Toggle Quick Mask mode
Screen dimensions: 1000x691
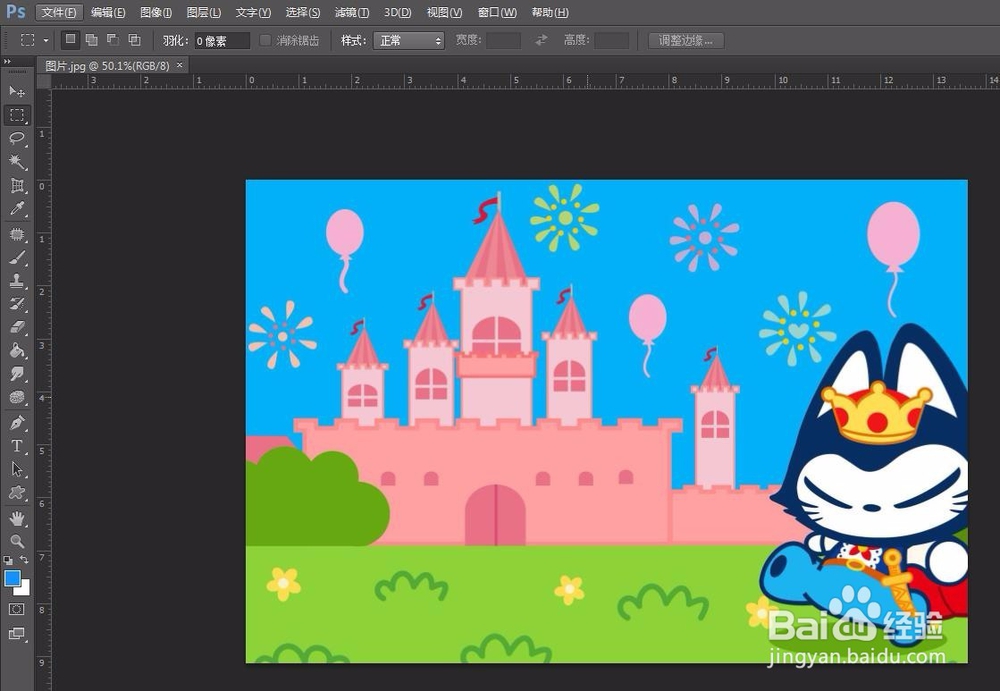[x=17, y=609]
